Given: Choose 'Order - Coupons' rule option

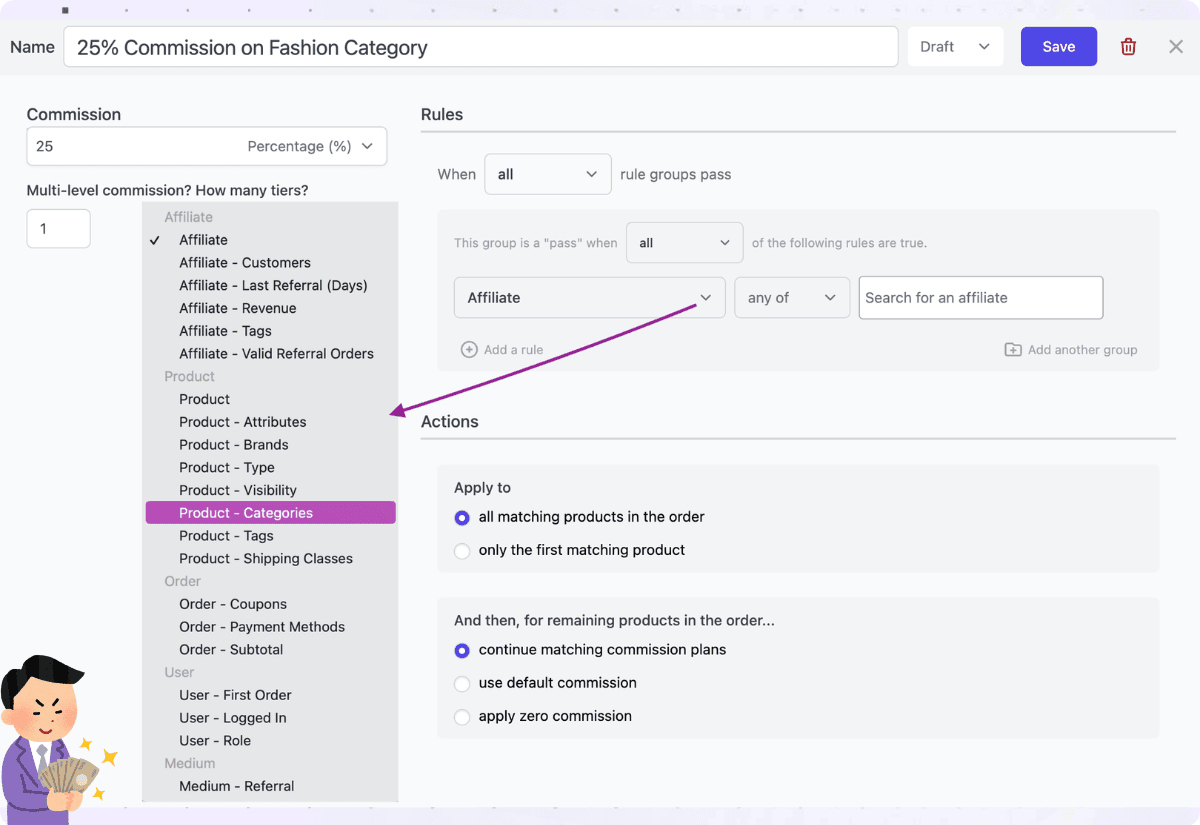Looking at the screenshot, I should [233, 604].
